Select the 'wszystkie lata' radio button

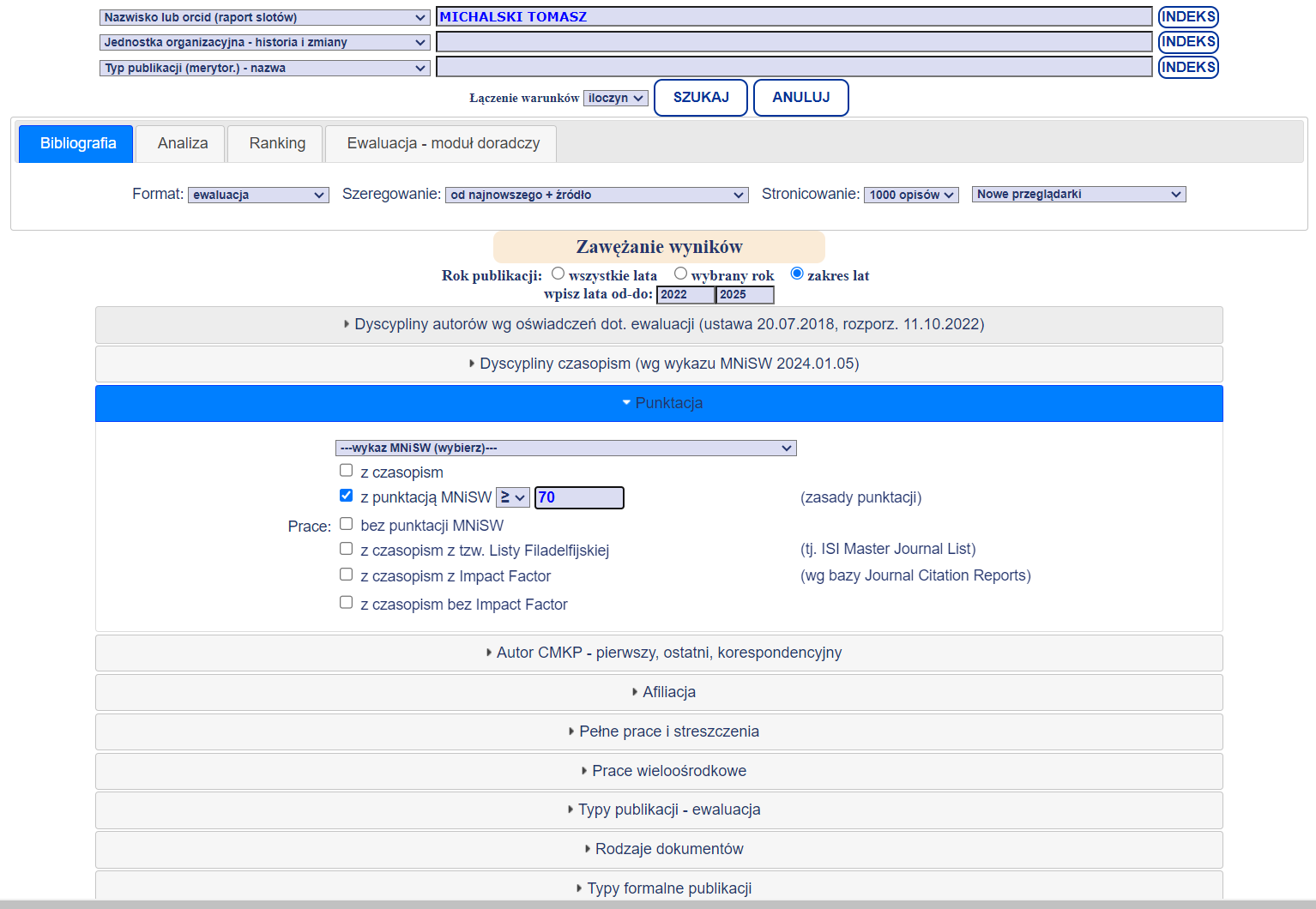558,274
